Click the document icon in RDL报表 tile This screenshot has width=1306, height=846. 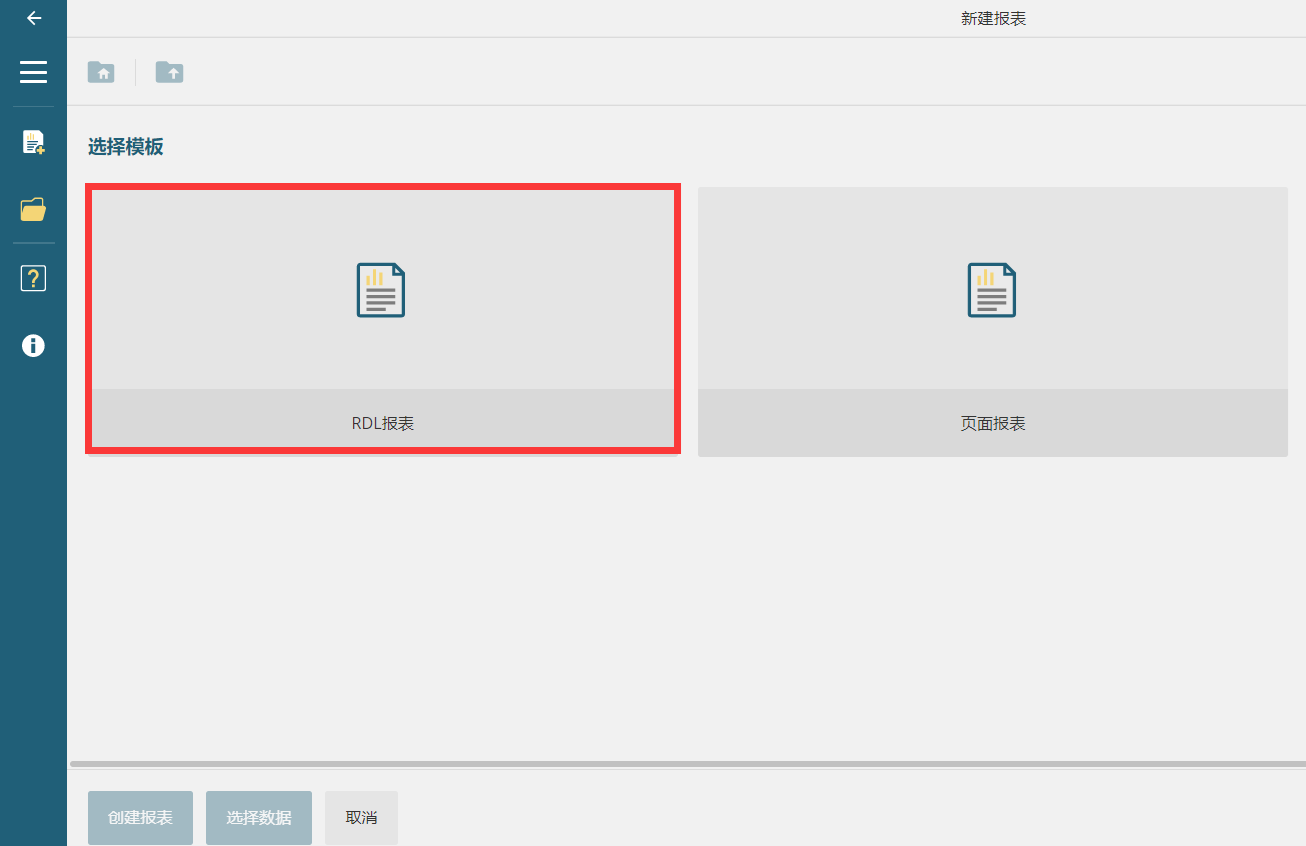(x=381, y=290)
